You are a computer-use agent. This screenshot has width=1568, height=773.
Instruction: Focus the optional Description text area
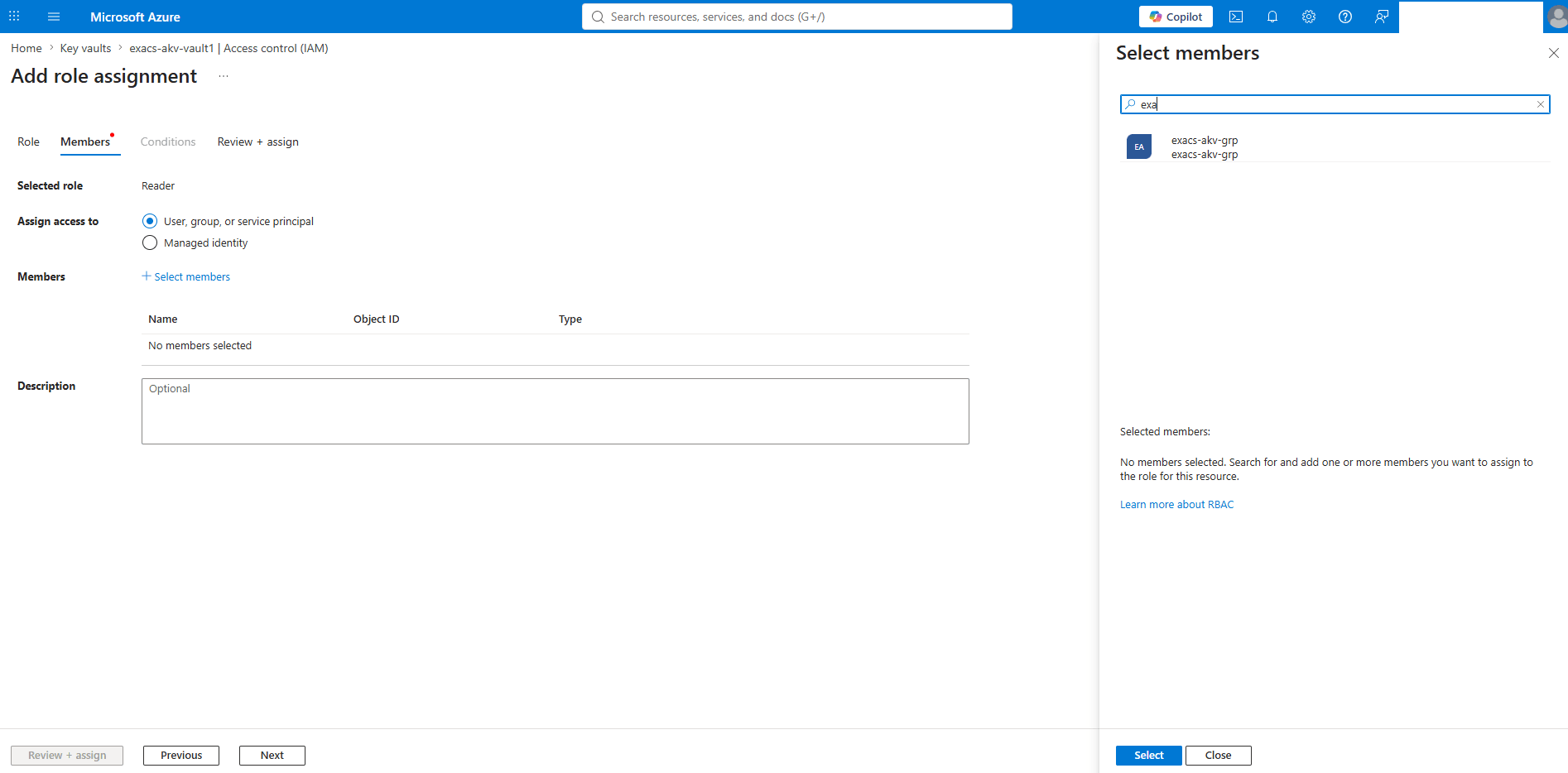[x=556, y=411]
